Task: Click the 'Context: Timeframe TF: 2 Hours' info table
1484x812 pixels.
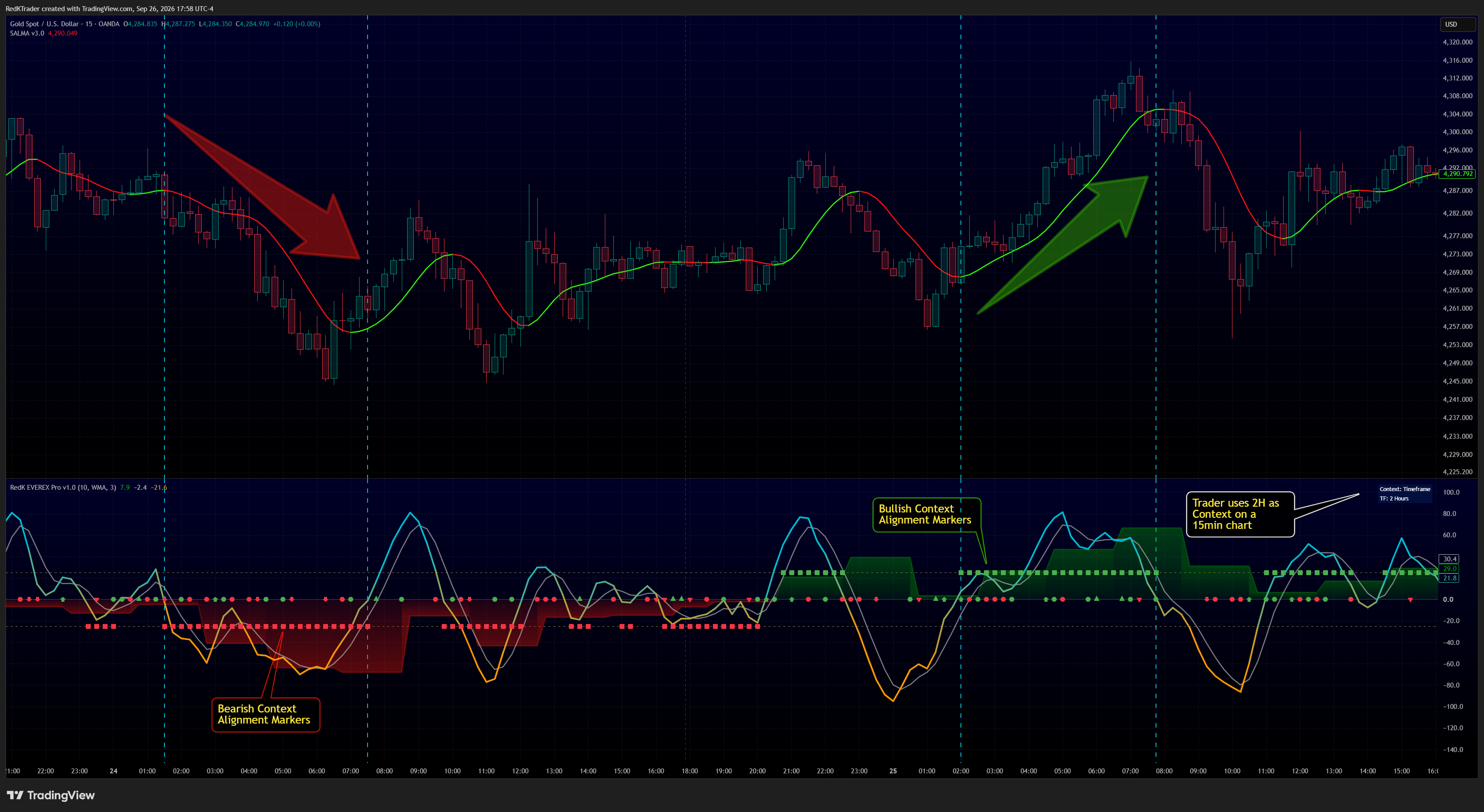Action: point(1404,494)
